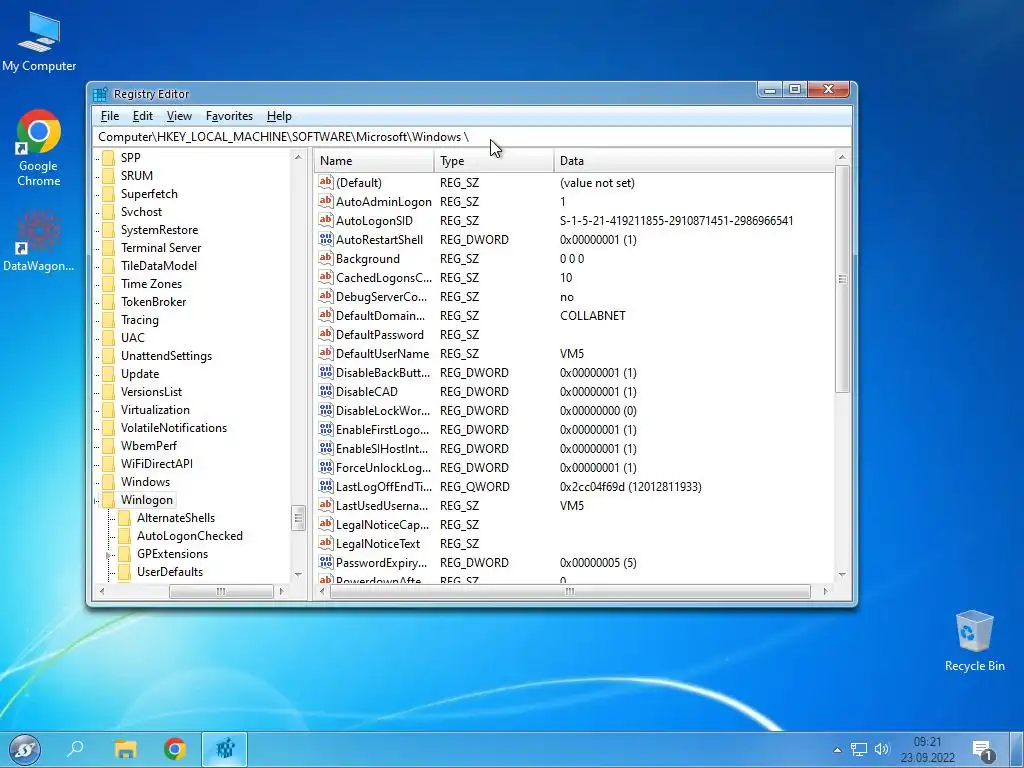Select the UserDefaults subkey
Screen dimensions: 1024x768
pyautogui.click(x=170, y=572)
